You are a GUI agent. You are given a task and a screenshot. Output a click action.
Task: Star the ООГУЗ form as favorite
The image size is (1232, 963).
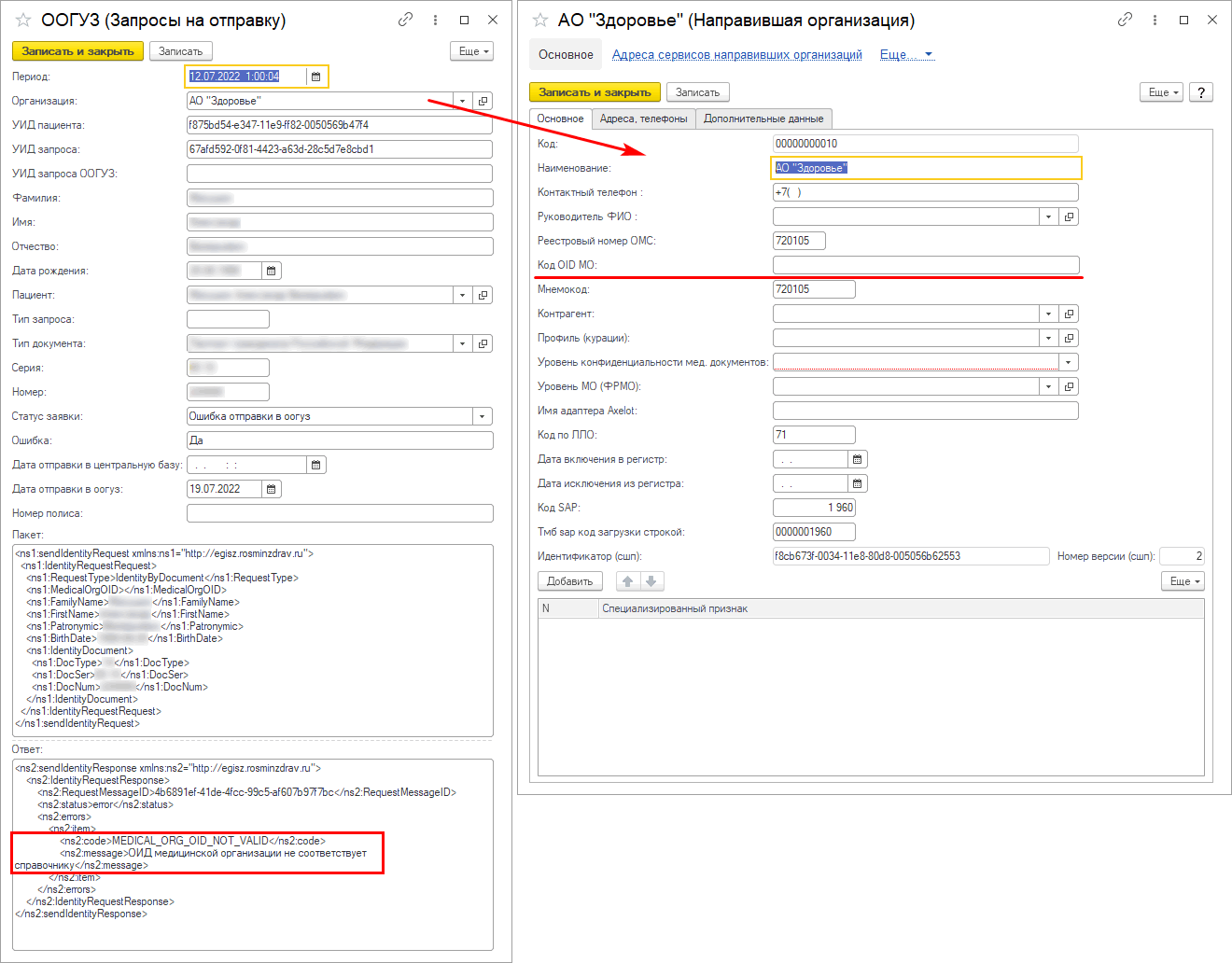(23, 20)
